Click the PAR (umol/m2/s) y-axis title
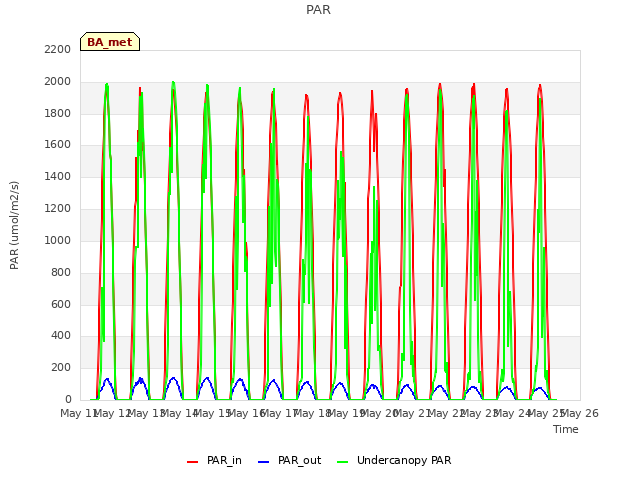This screenshot has width=640, height=480. coord(14,225)
